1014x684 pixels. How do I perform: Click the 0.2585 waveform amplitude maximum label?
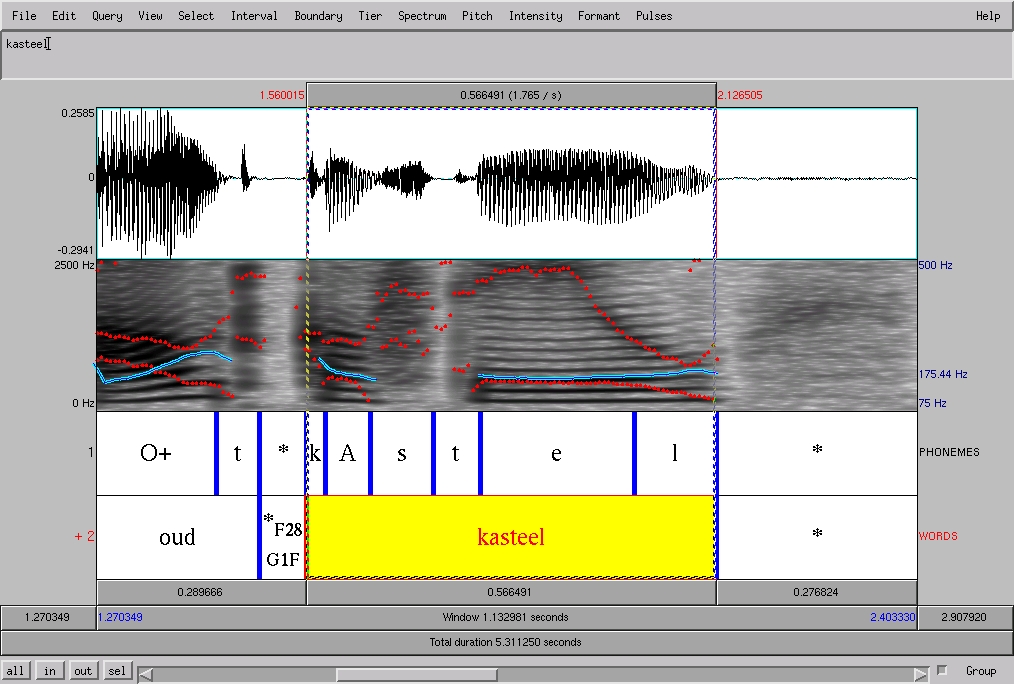(x=78, y=113)
